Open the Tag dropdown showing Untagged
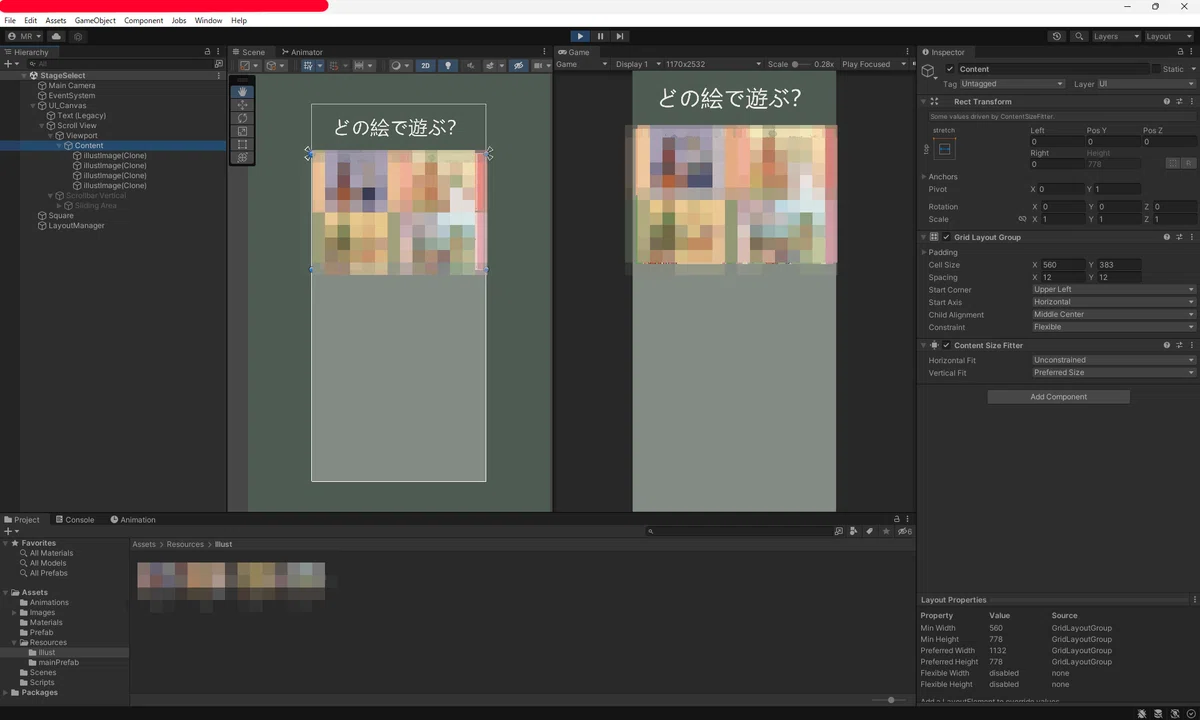 [x=1011, y=84]
